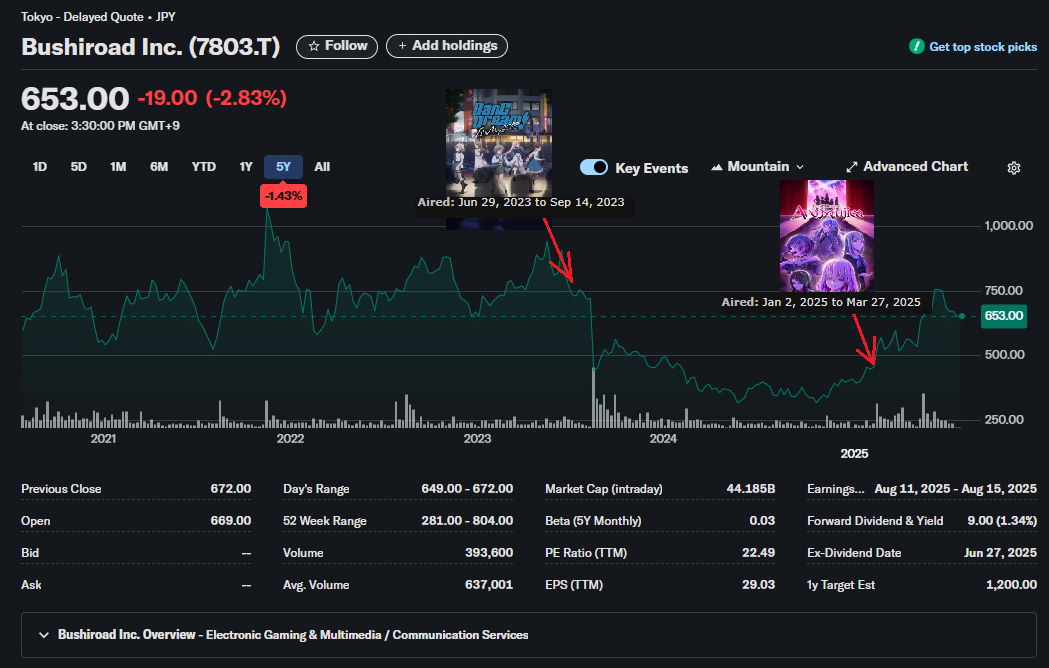Click the 52 Week Range value 281.00 - 804.00
The height and width of the screenshot is (668, 1049).
click(x=467, y=521)
